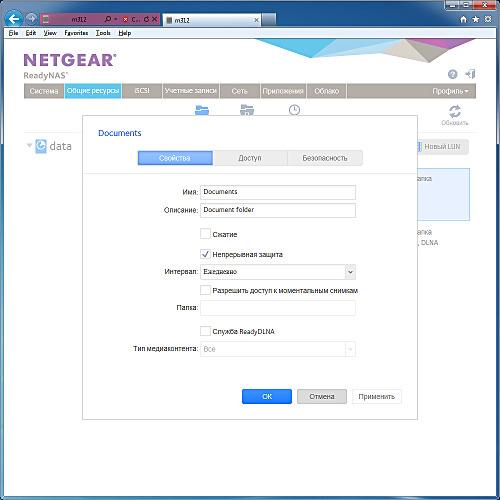Image resolution: width=500 pixels, height=500 pixels.
Task: Stop loading with address bar X icon
Action: click(x=154, y=20)
